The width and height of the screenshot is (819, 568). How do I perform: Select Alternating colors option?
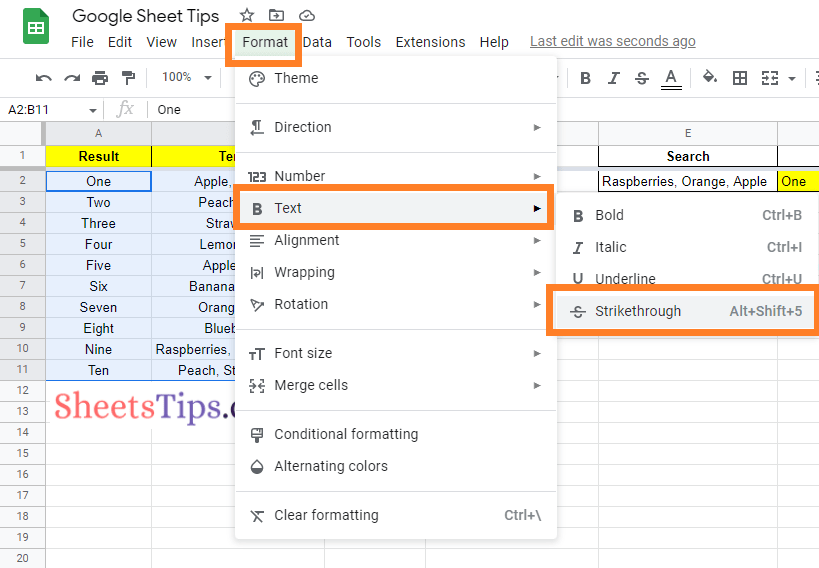tap(396, 466)
